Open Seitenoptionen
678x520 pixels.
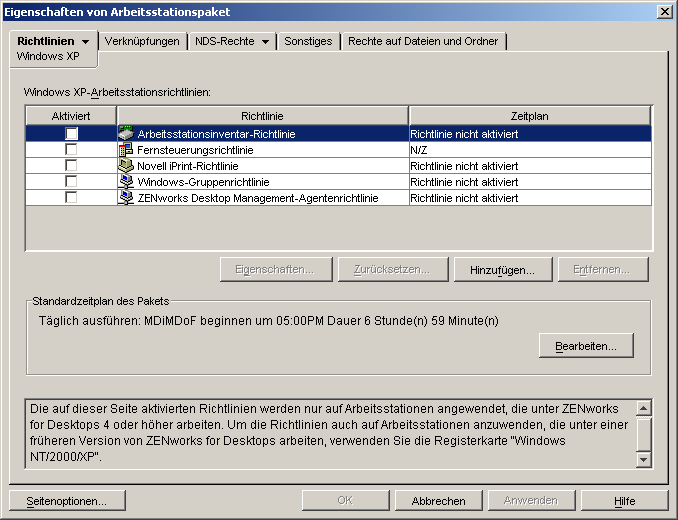pyautogui.click(x=68, y=501)
